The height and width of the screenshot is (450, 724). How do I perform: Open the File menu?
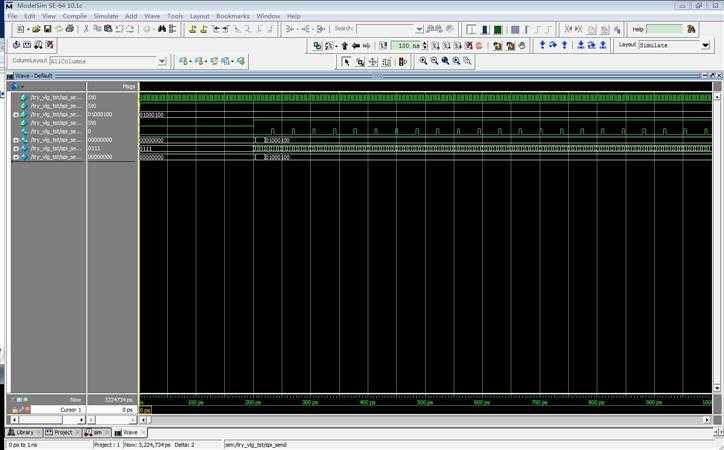click(x=12, y=16)
